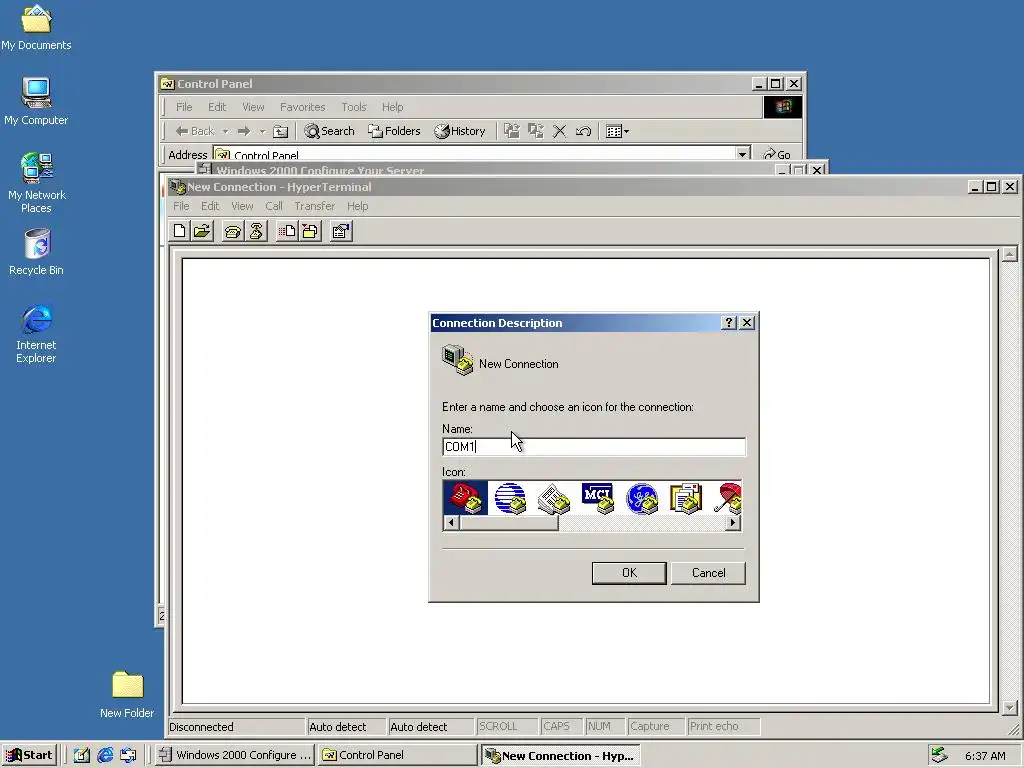The height and width of the screenshot is (768, 1024).
Task: Switch to Windows 2000 Configure taskbar button
Action: (x=236, y=755)
